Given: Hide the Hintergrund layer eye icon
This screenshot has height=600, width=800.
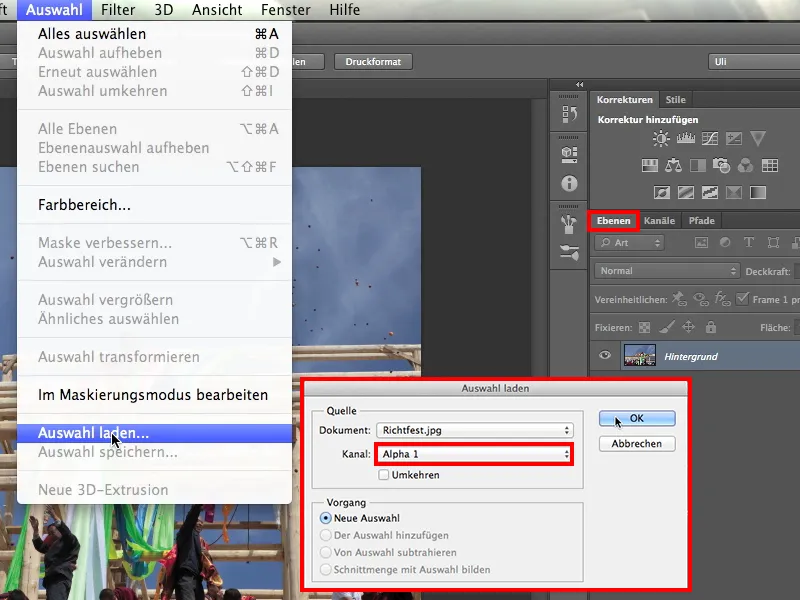Looking at the screenshot, I should (605, 355).
